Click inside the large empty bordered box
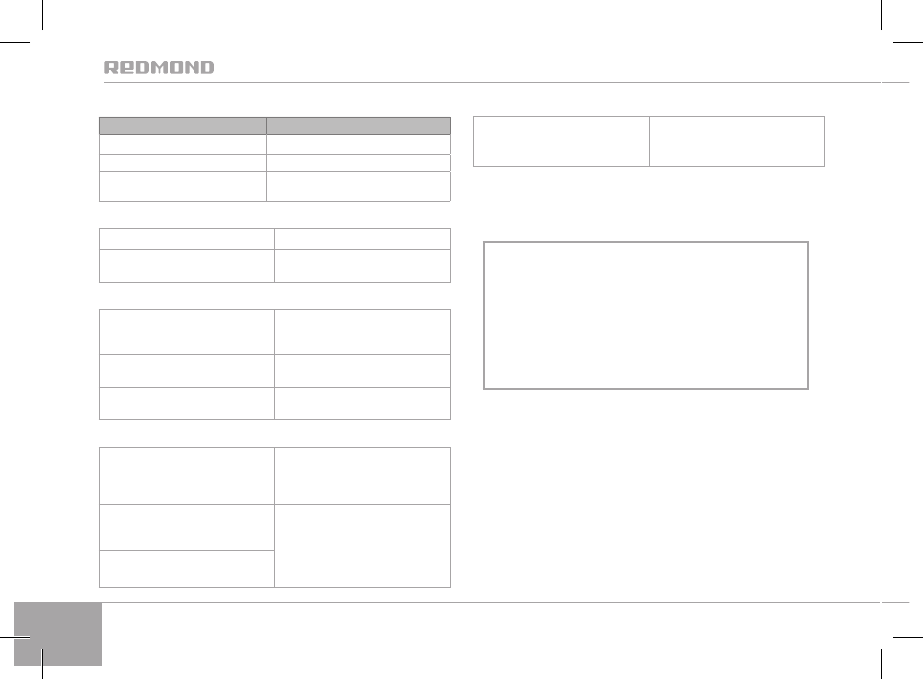Image resolution: width=923 pixels, height=679 pixels. (645, 314)
